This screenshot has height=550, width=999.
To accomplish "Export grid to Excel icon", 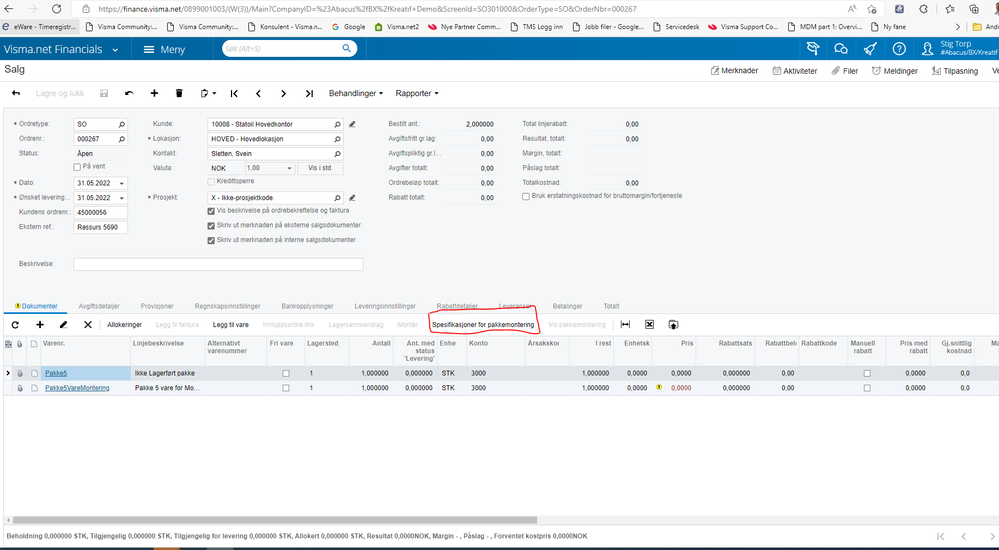I will (649, 324).
